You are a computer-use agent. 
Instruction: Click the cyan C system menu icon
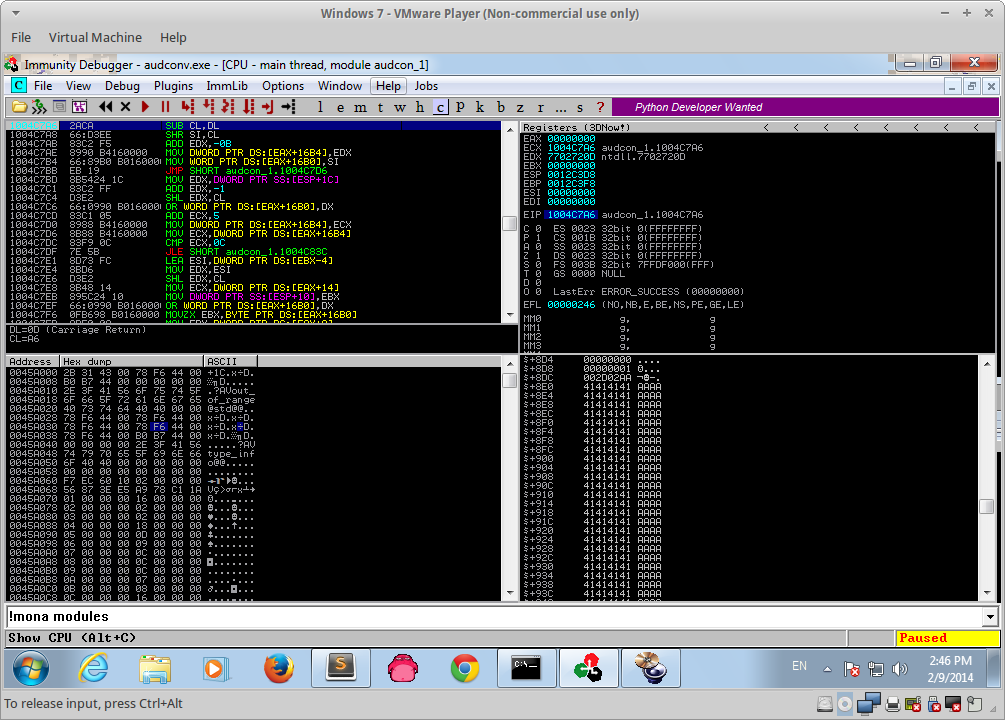[x=19, y=85]
